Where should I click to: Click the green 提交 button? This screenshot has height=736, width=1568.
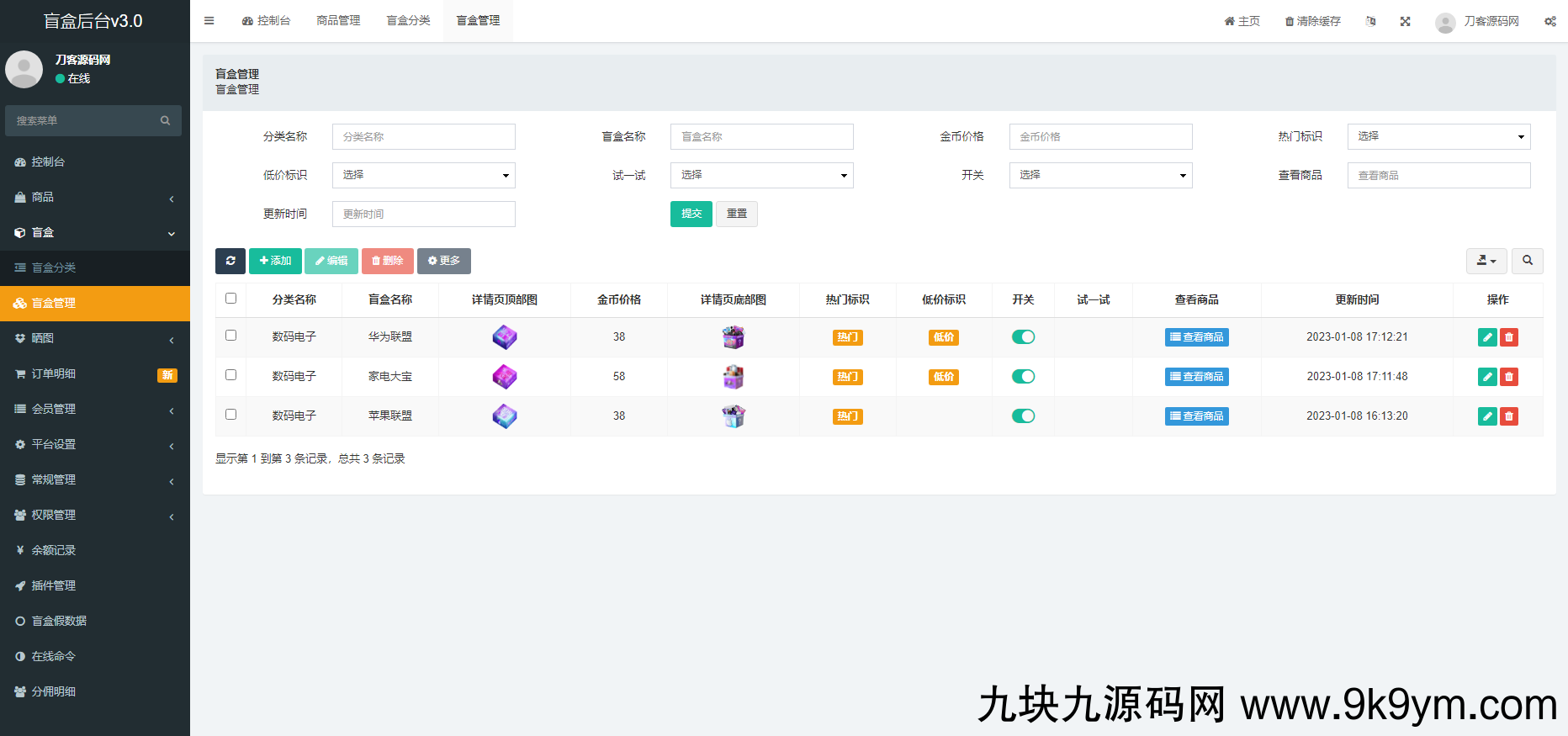(x=691, y=214)
